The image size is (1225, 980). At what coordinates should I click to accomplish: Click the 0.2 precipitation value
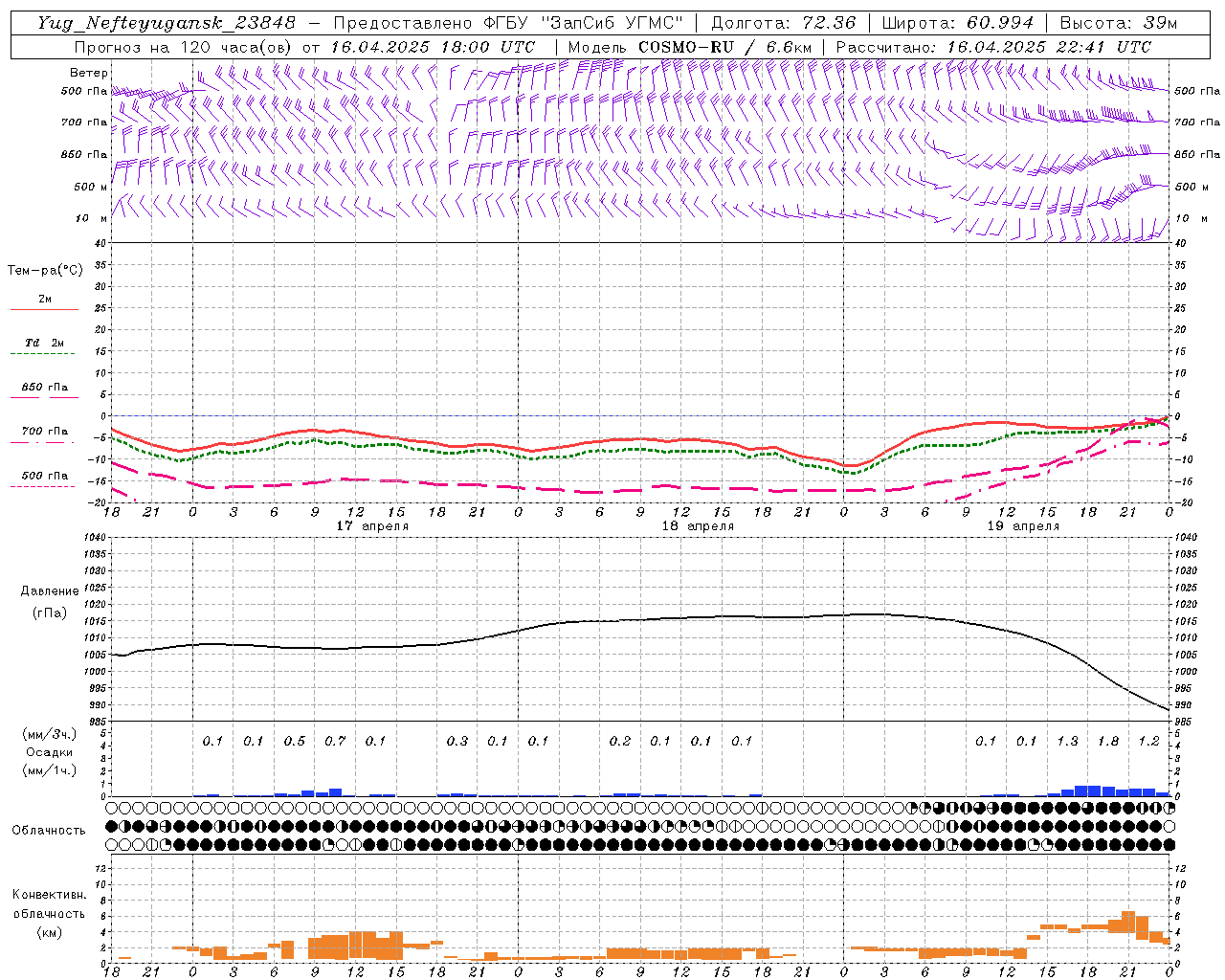click(620, 741)
